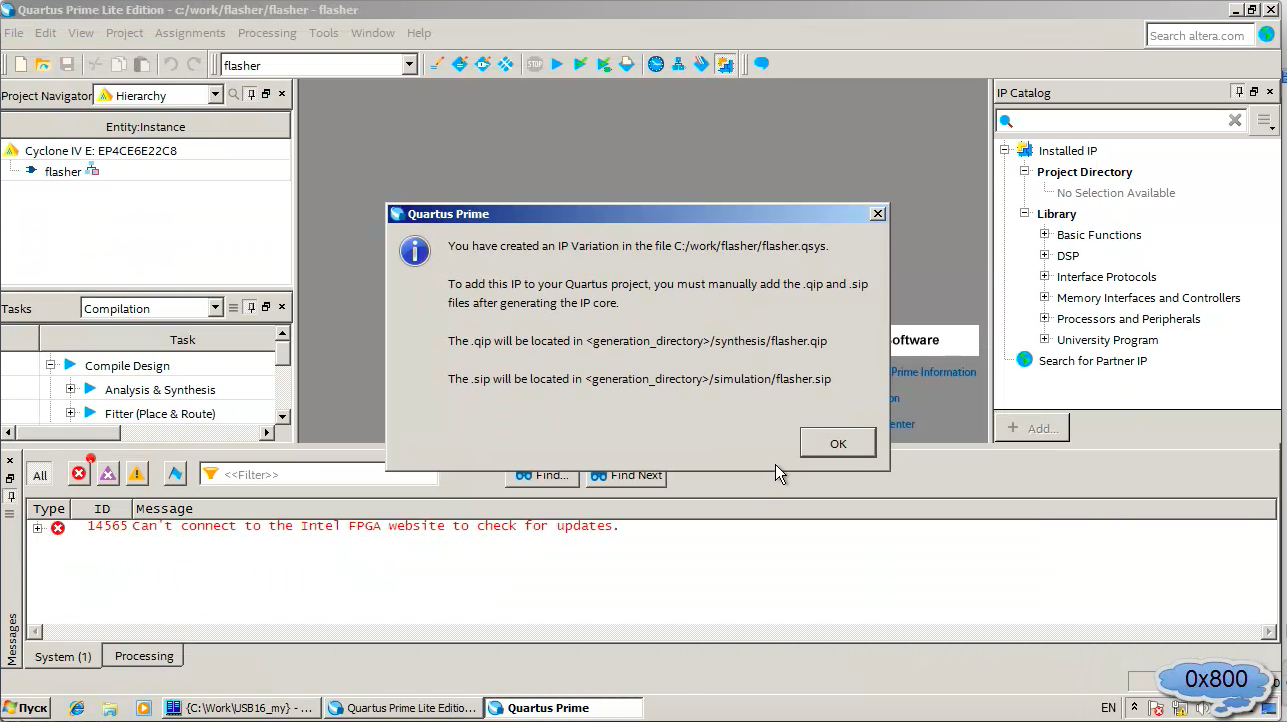Viewport: 1287px width, 722px height.
Task: Click the IP Catalog search field
Action: pos(1121,120)
